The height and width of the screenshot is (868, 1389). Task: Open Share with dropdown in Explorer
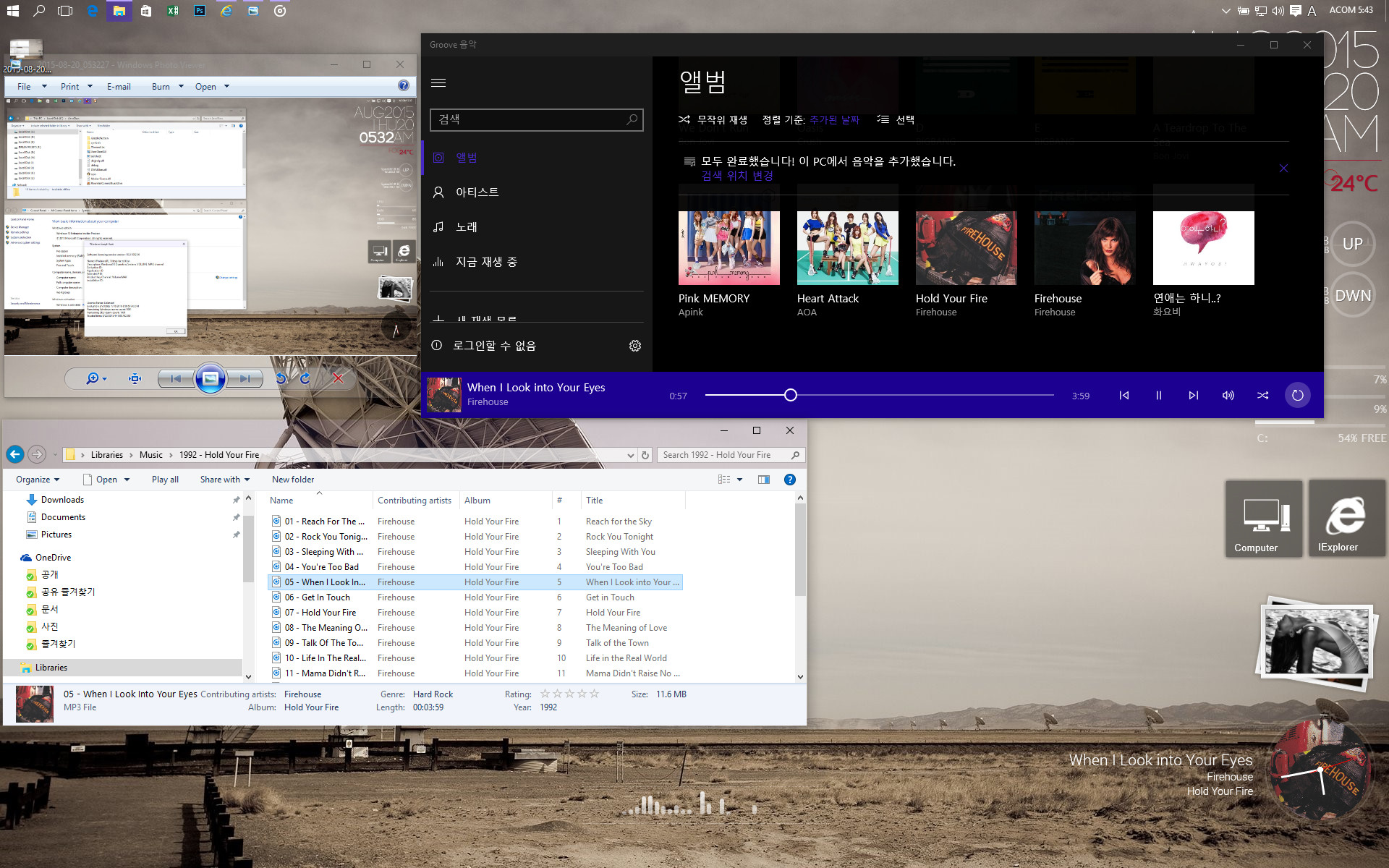pos(225,480)
